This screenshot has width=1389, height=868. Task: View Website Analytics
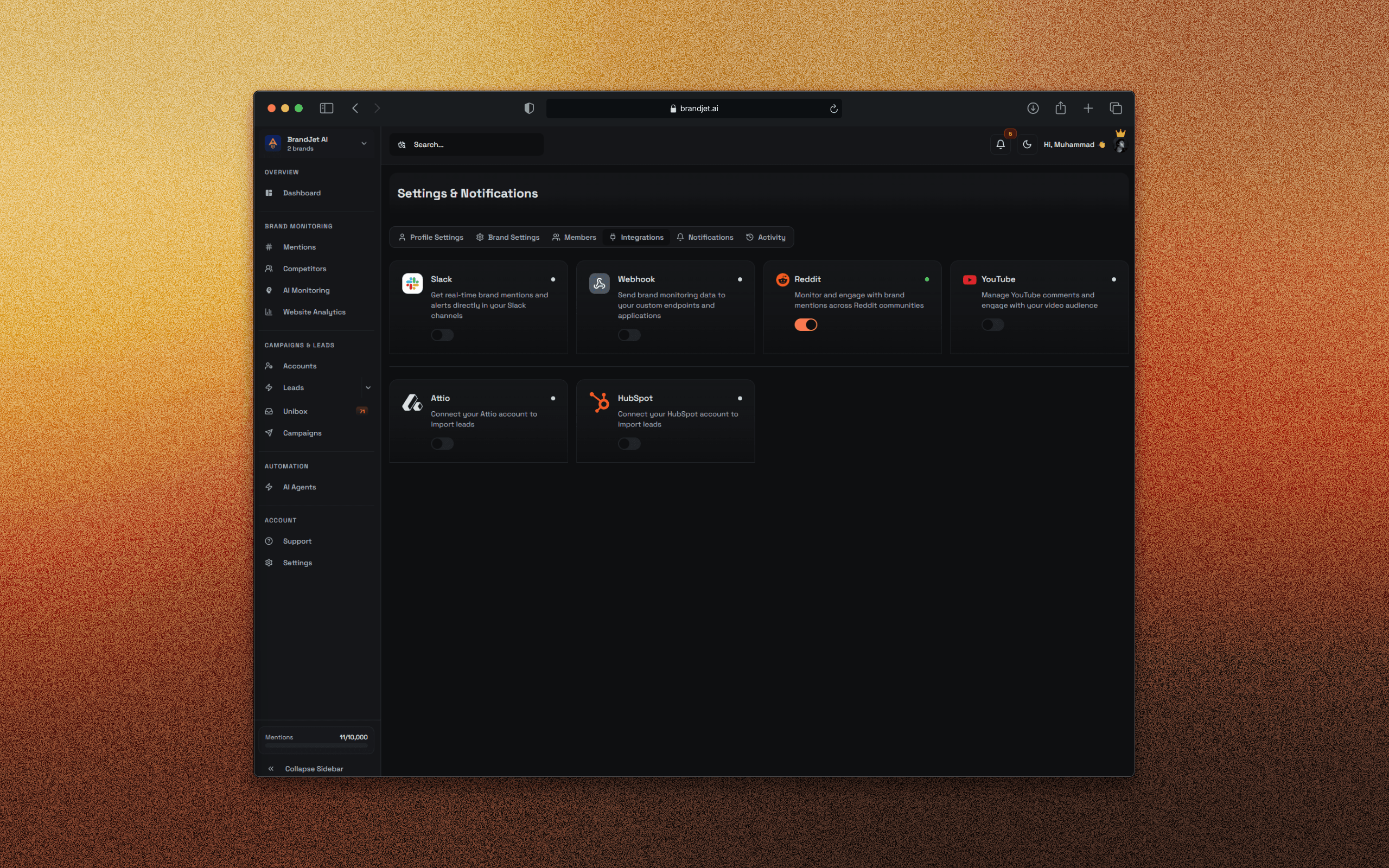pos(314,312)
